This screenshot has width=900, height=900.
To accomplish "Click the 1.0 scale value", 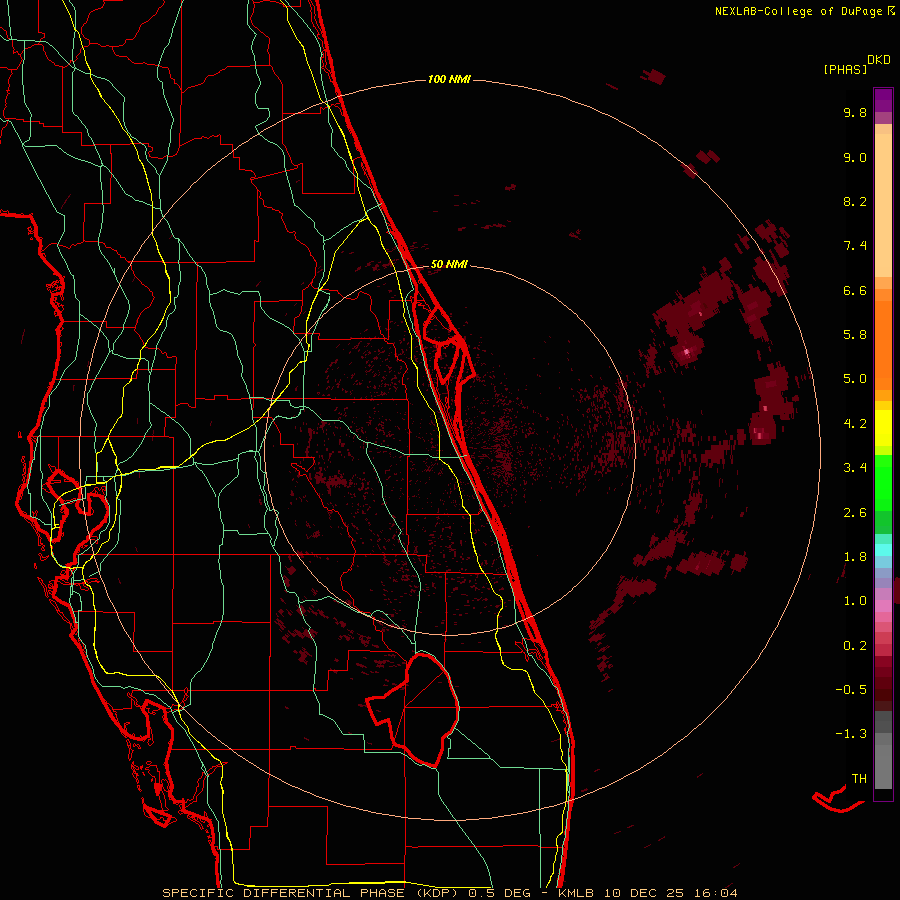I will pos(855,601).
